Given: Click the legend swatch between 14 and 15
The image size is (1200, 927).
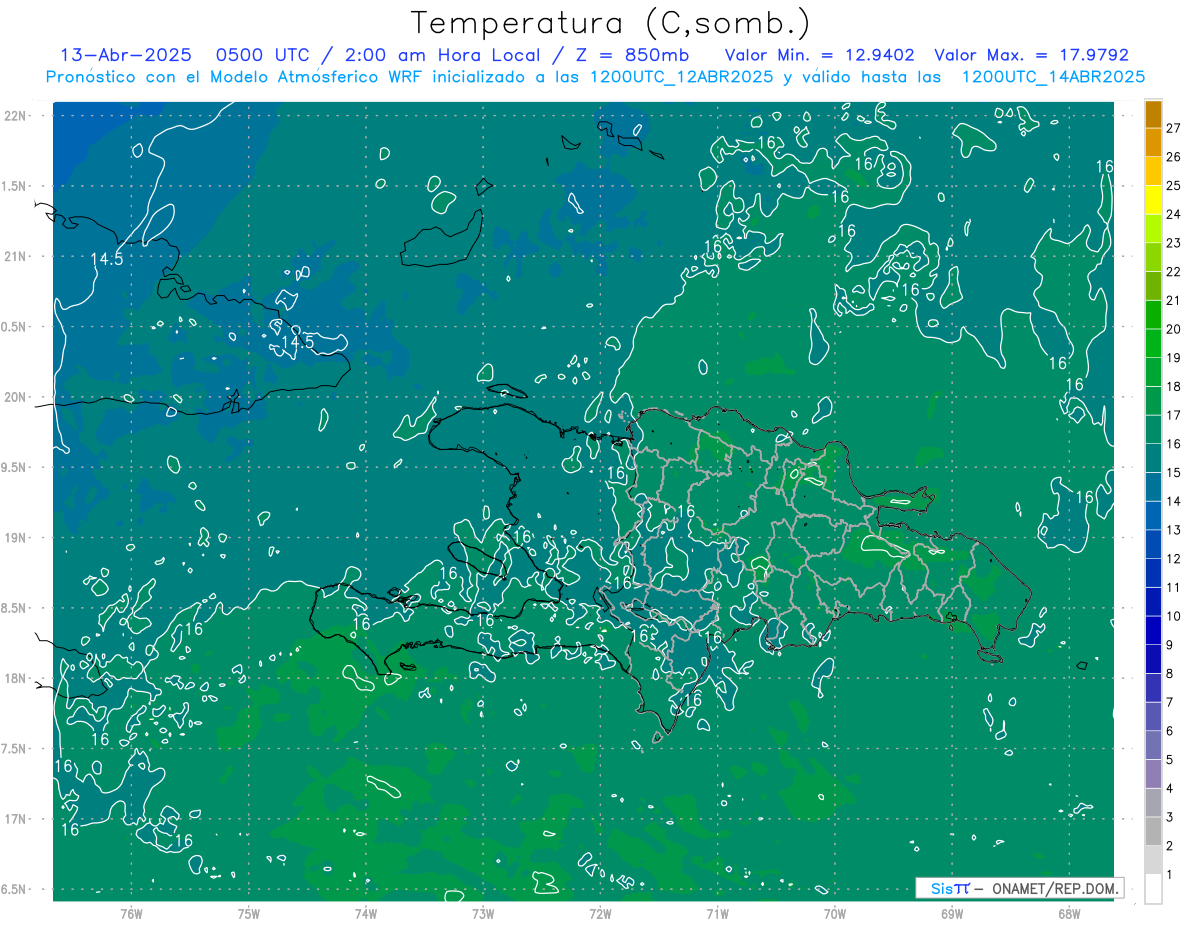Looking at the screenshot, I should [x=1153, y=487].
